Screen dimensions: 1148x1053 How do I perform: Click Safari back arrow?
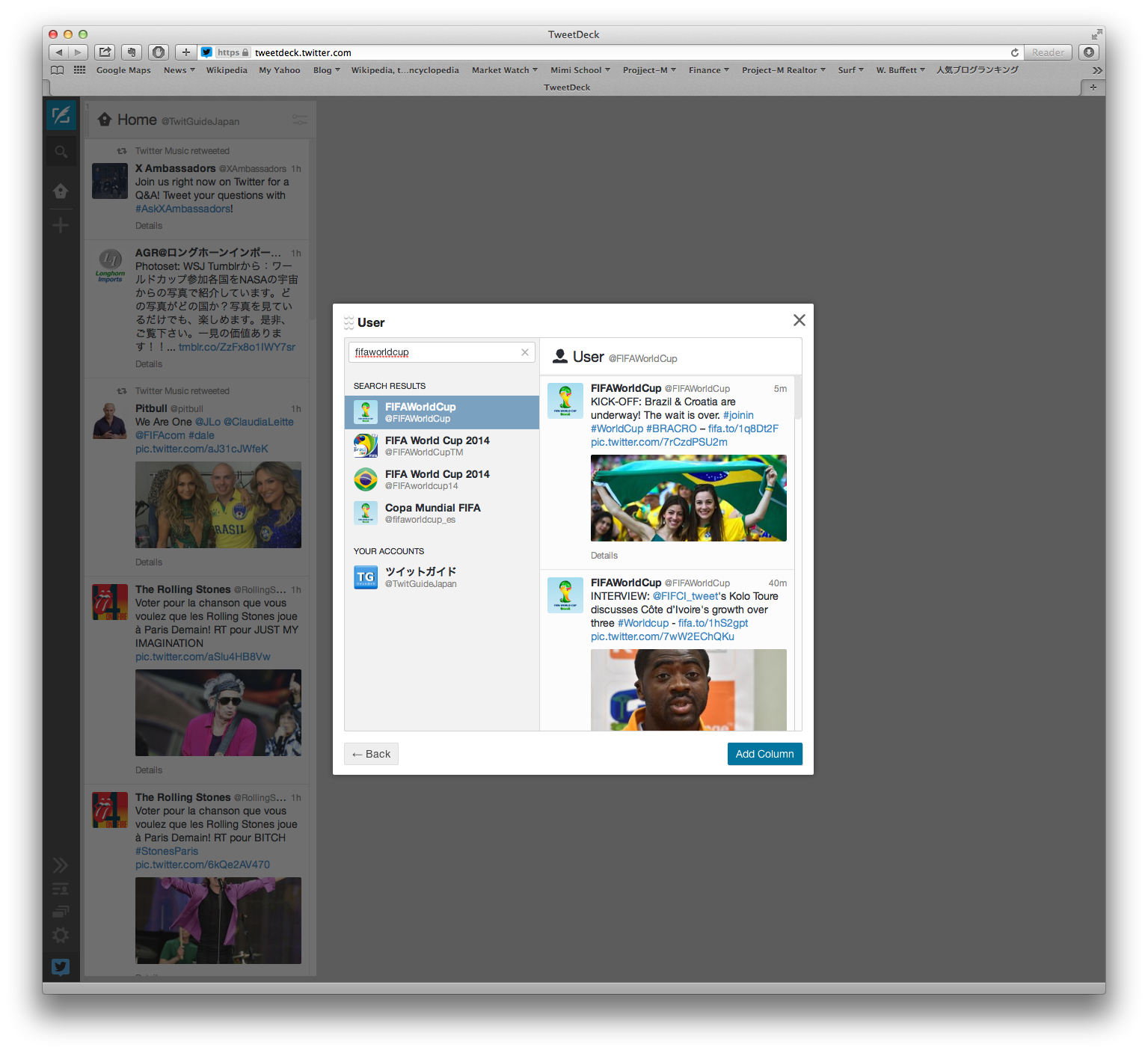[58, 52]
